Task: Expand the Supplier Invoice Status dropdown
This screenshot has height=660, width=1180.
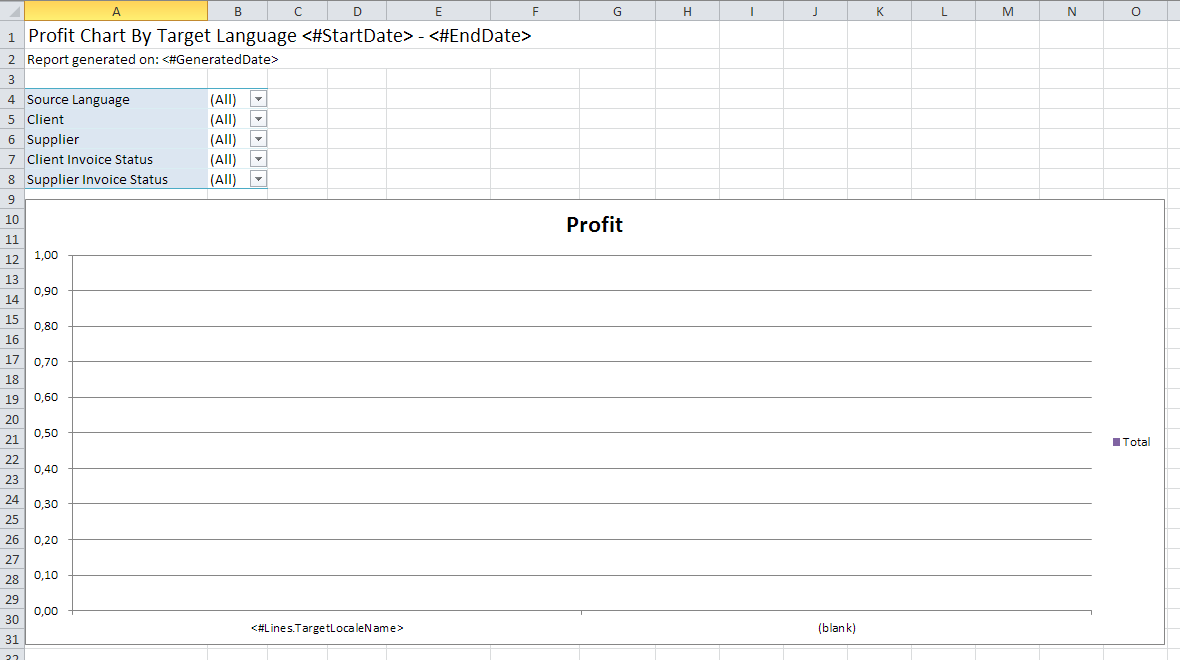Action: pyautogui.click(x=258, y=179)
